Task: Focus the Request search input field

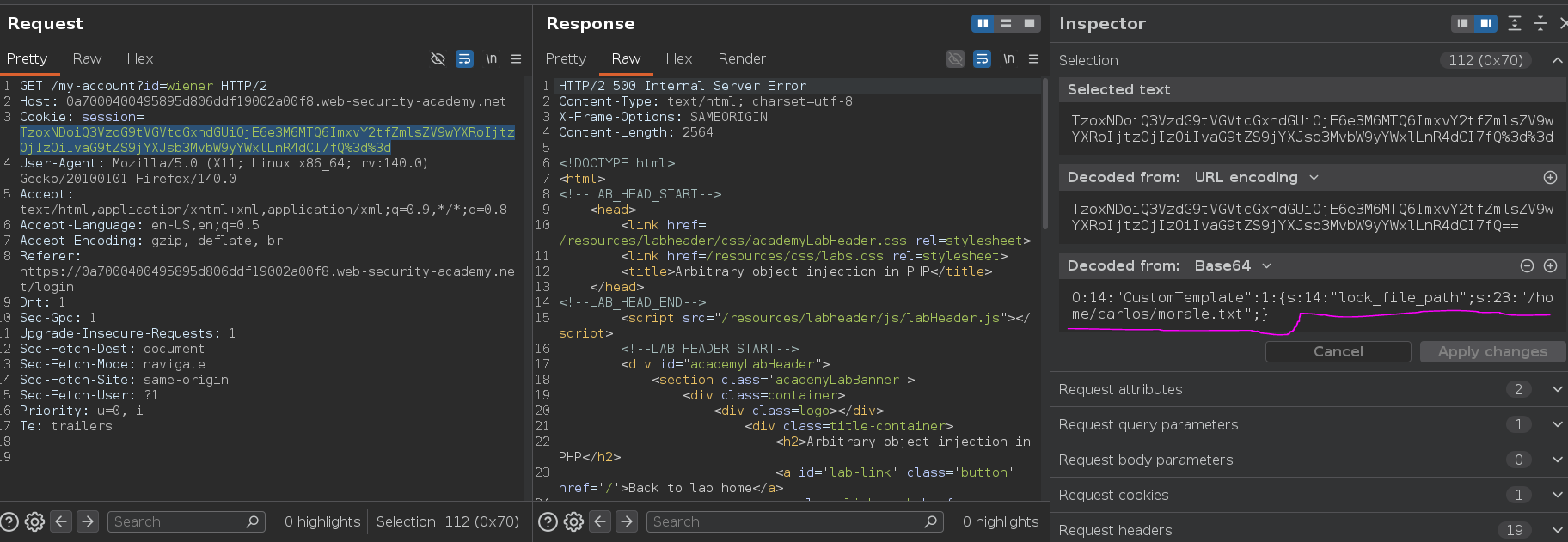Action: 186,521
